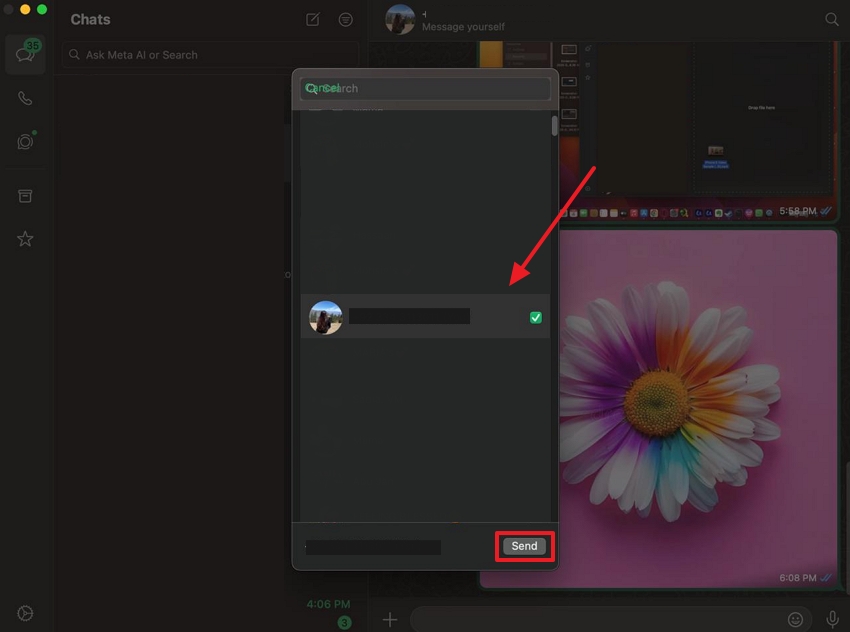Click the Ask Meta AI or Search field

point(210,55)
